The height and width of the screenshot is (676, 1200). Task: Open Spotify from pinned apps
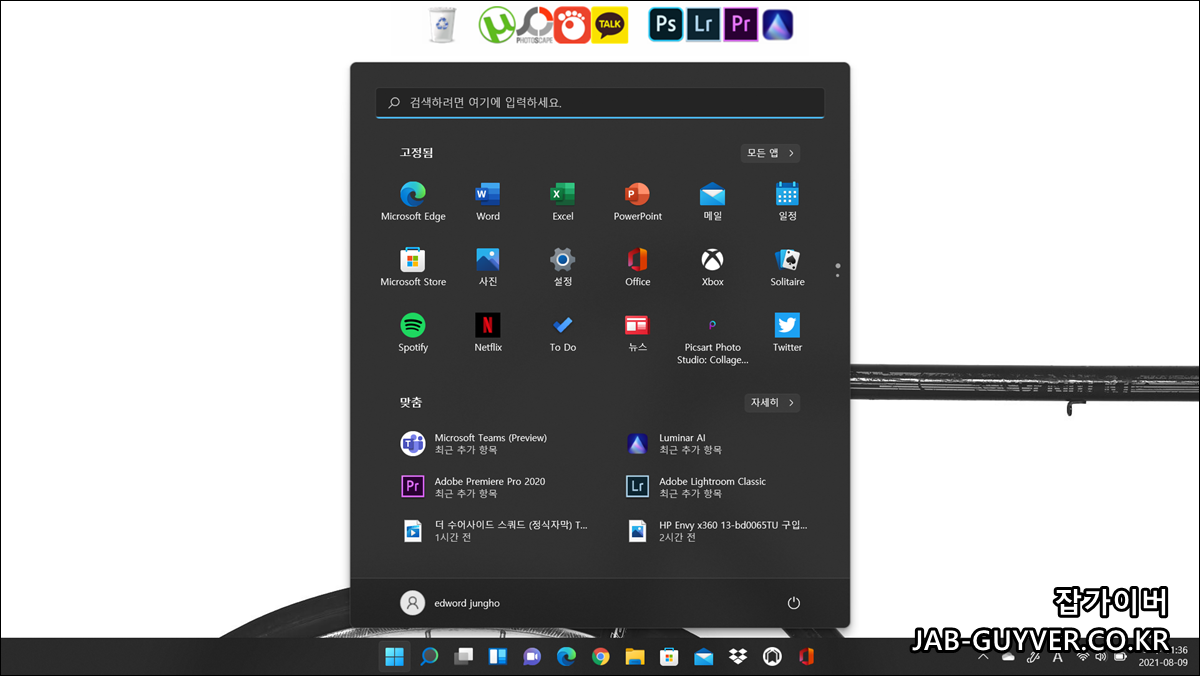click(413, 332)
